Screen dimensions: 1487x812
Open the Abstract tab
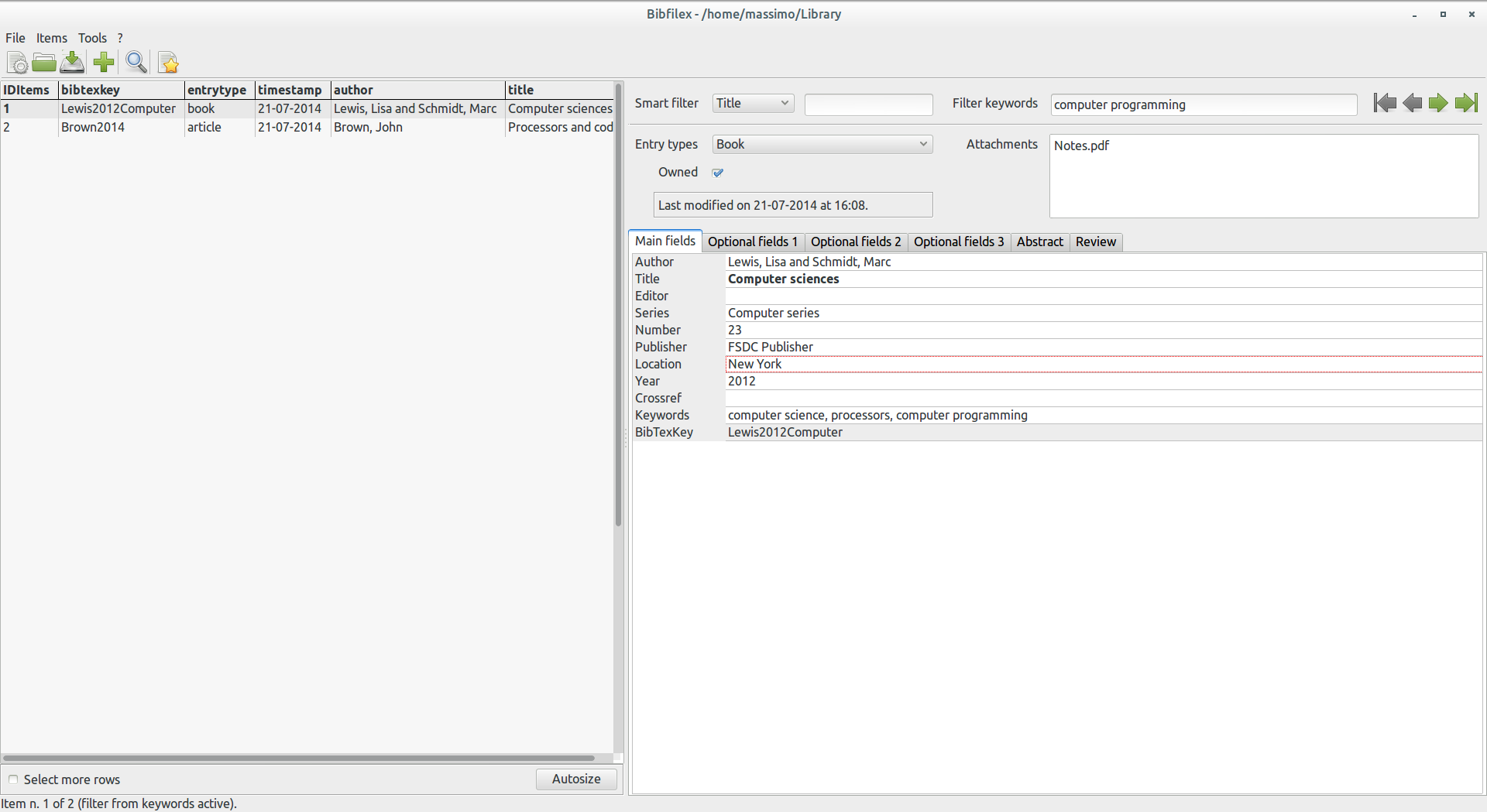pos(1040,242)
